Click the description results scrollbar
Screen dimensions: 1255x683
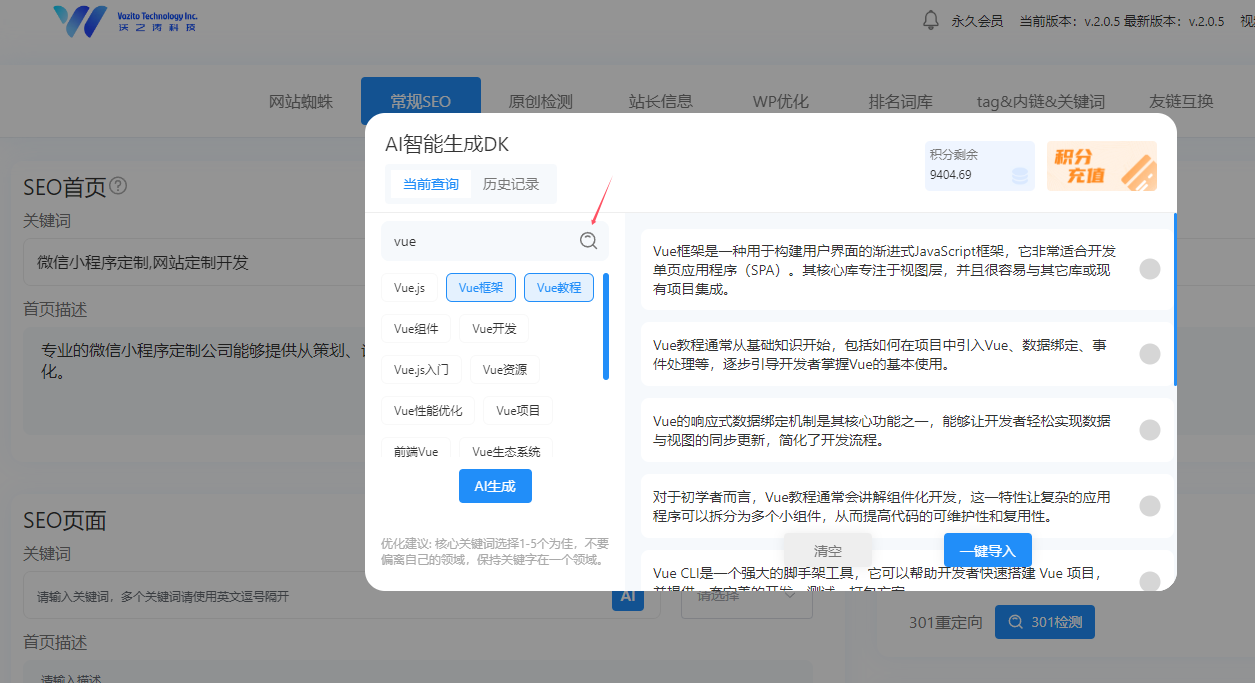click(1174, 299)
